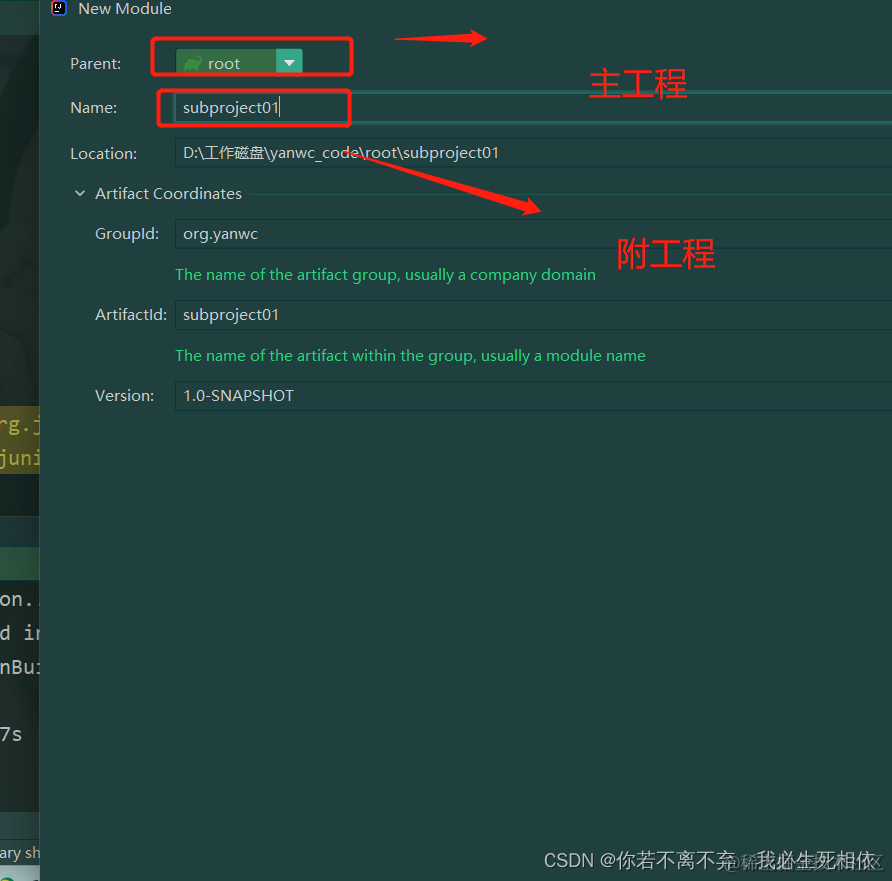Click the Version: label

(125, 396)
